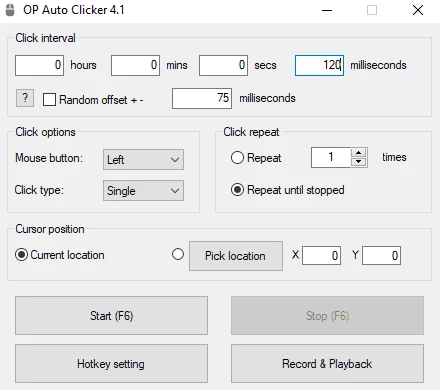Enable the Random offset checkbox

49,100
